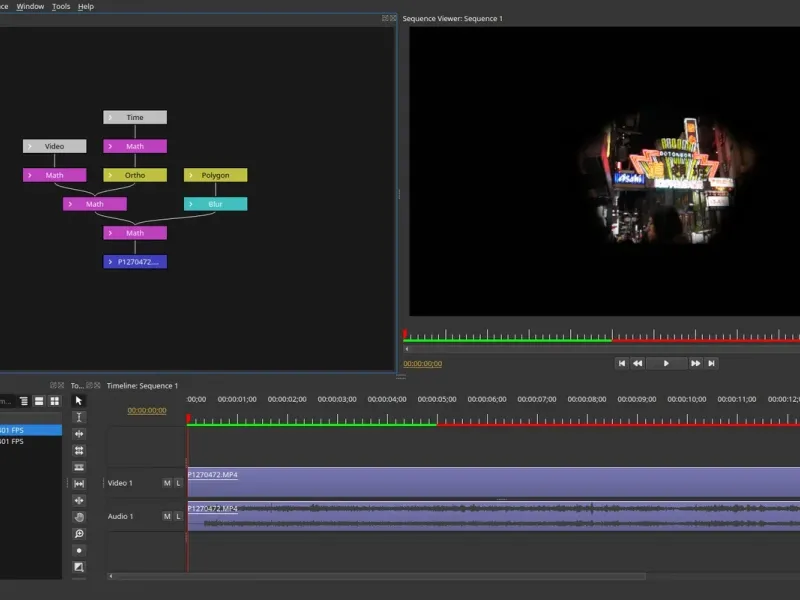This screenshot has height=600, width=800.
Task: Click the Sequence Viewer timecode
Action: click(x=422, y=364)
